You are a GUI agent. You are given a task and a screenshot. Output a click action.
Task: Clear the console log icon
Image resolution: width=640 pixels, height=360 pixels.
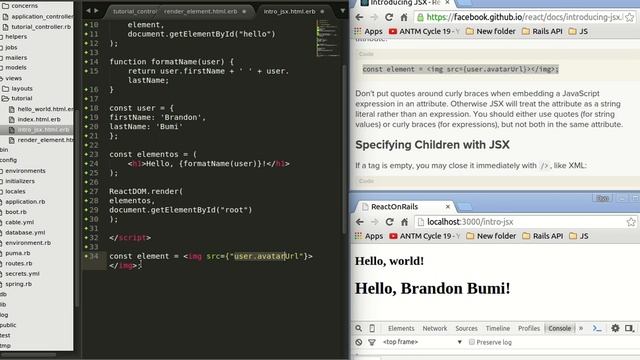(358, 342)
